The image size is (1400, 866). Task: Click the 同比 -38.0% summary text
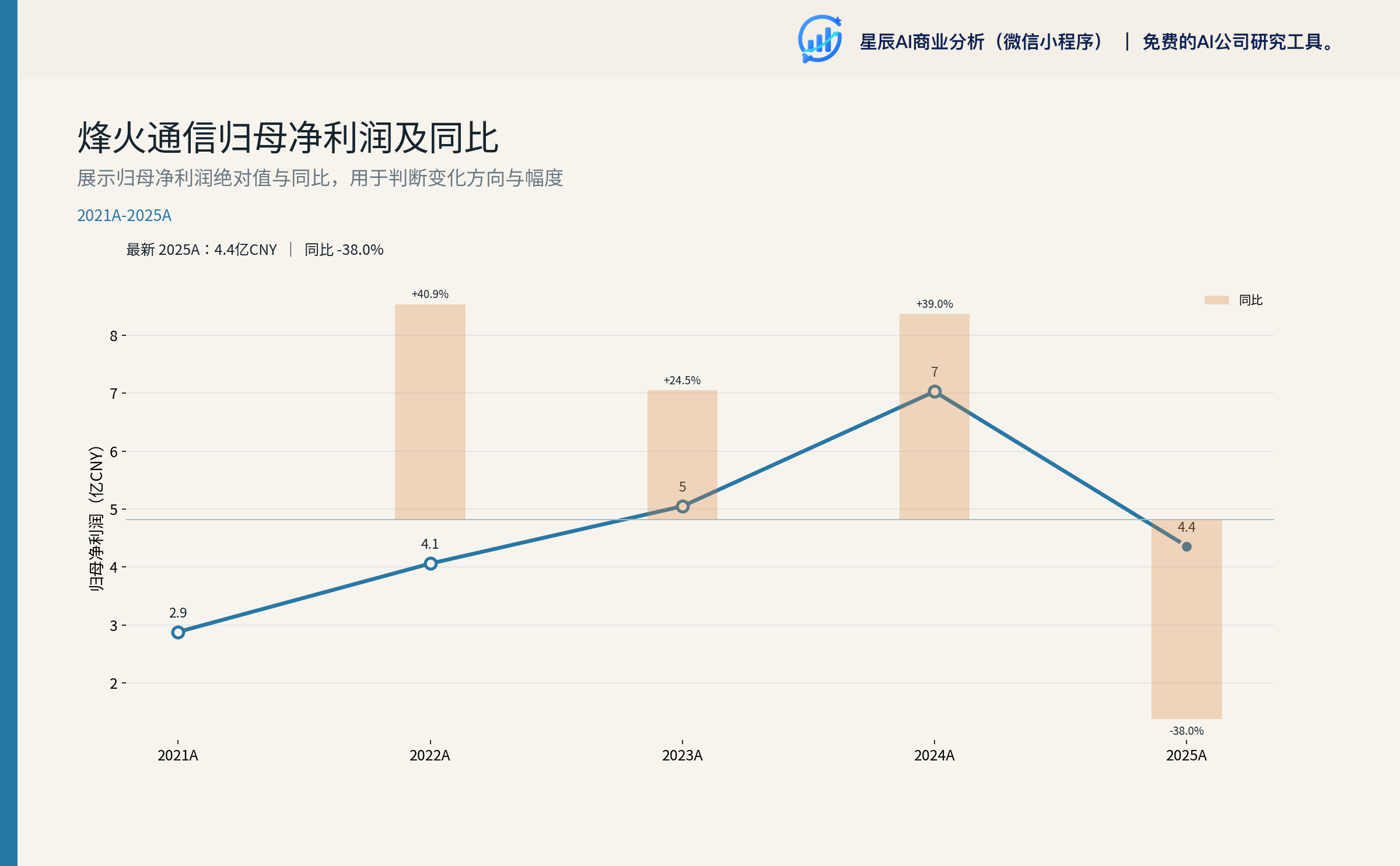coord(344,250)
